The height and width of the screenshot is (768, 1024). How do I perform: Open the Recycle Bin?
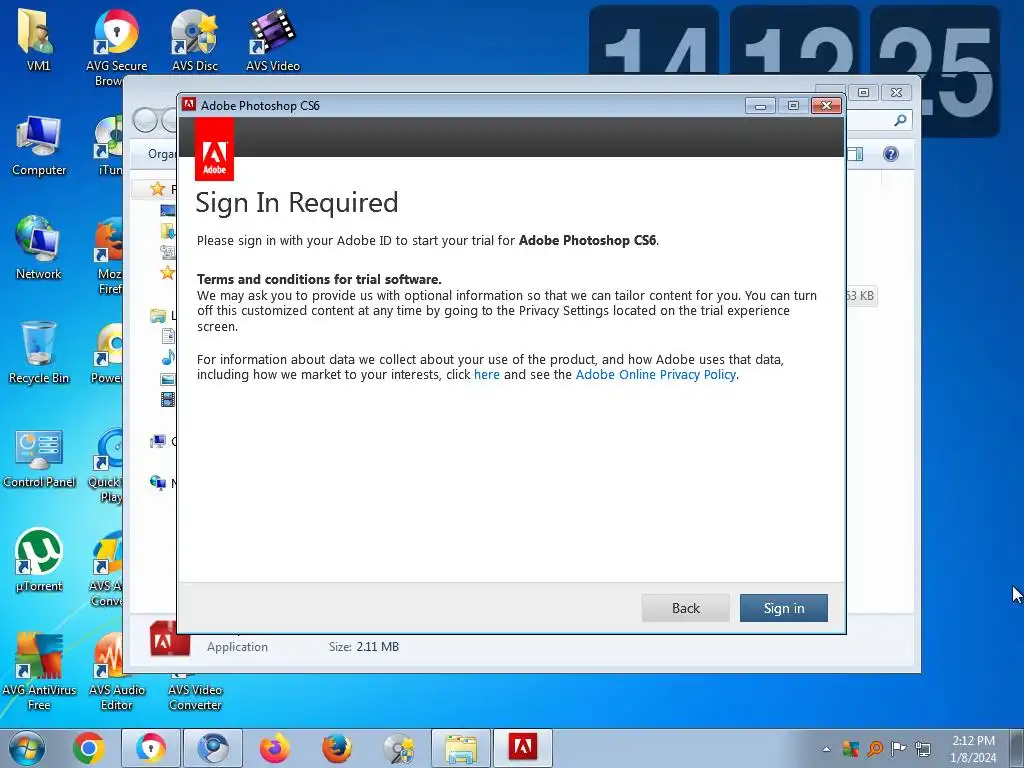(39, 353)
